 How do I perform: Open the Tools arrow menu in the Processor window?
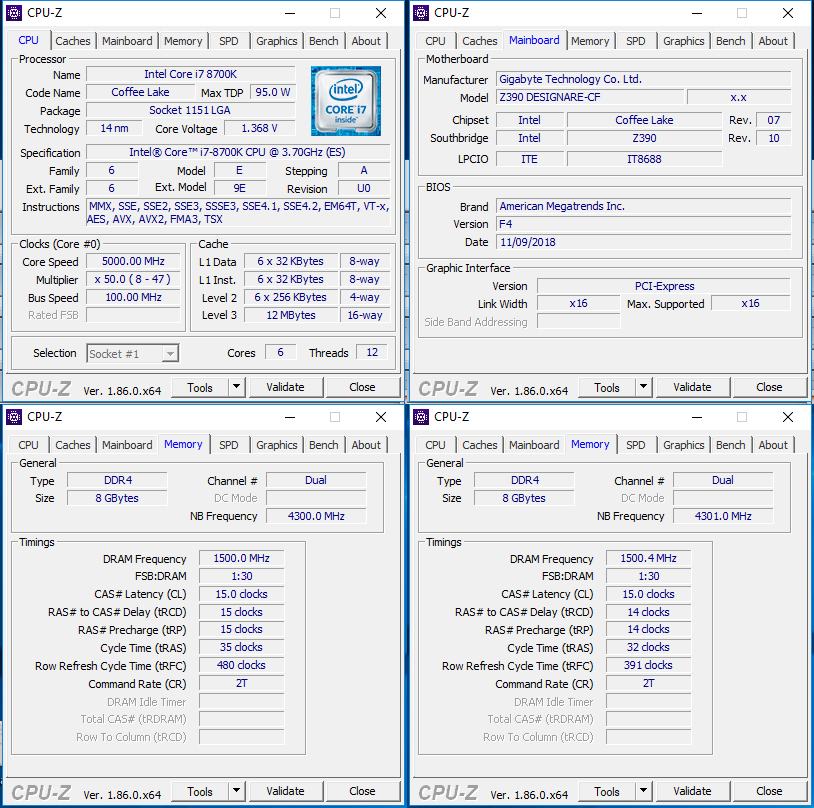236,387
